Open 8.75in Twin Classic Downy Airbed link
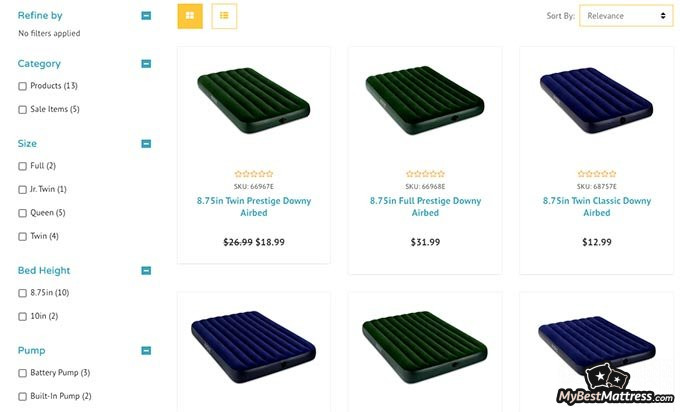This screenshot has height=412, width=680. coord(597,207)
